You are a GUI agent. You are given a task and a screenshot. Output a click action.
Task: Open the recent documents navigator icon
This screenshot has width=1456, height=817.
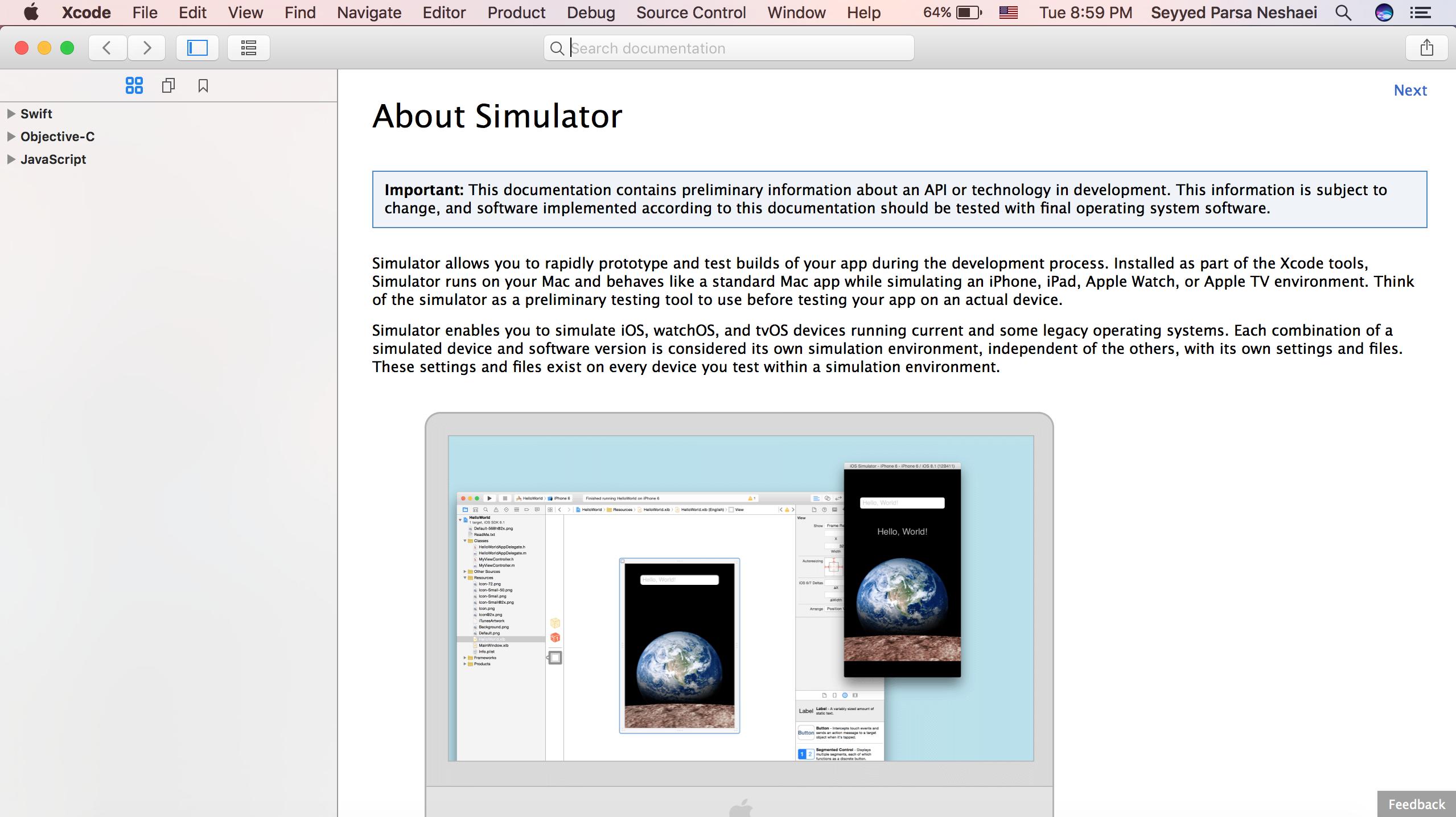[168, 86]
